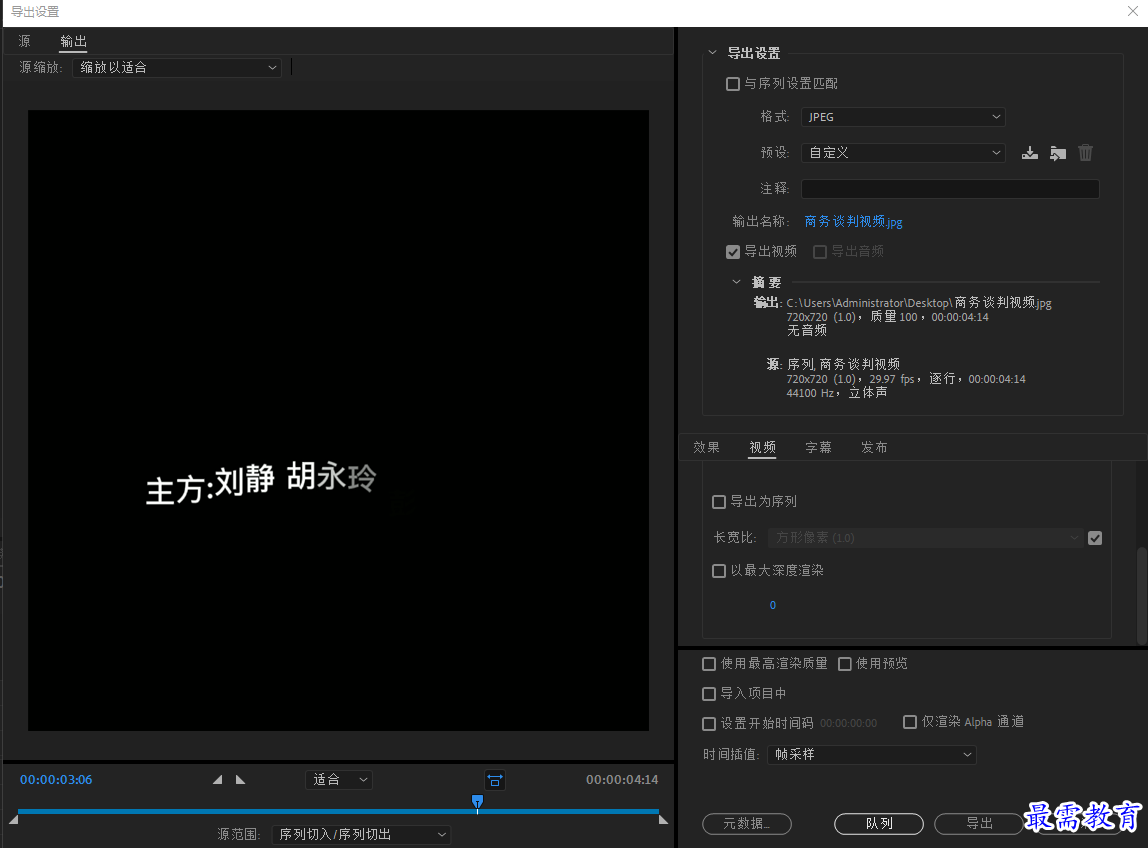Click the video settings vertical scrollbar
The width and height of the screenshot is (1148, 848).
1141,595
